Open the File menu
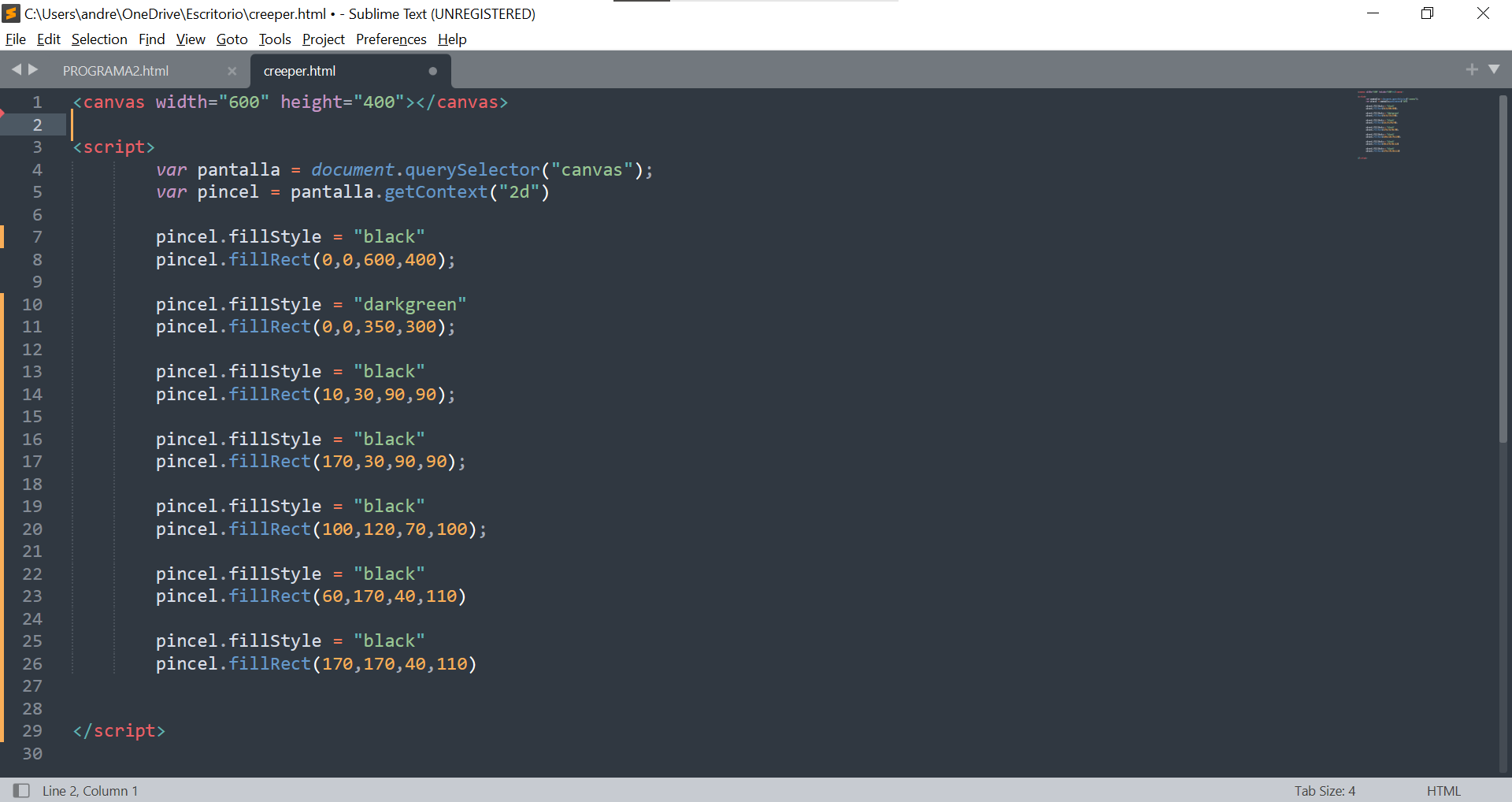The image size is (1512, 802). coord(16,39)
